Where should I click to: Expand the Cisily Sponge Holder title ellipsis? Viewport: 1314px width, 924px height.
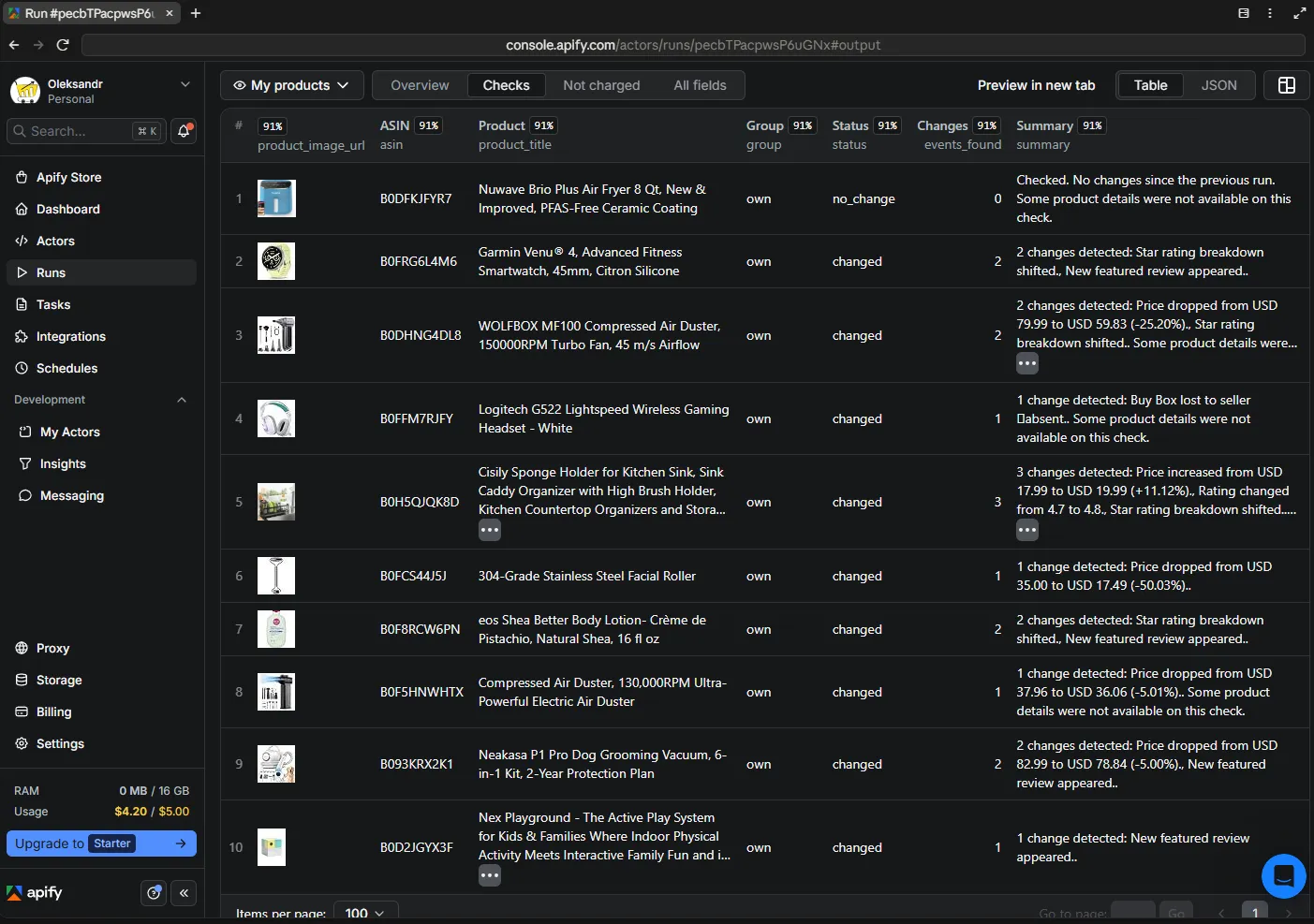(490, 530)
